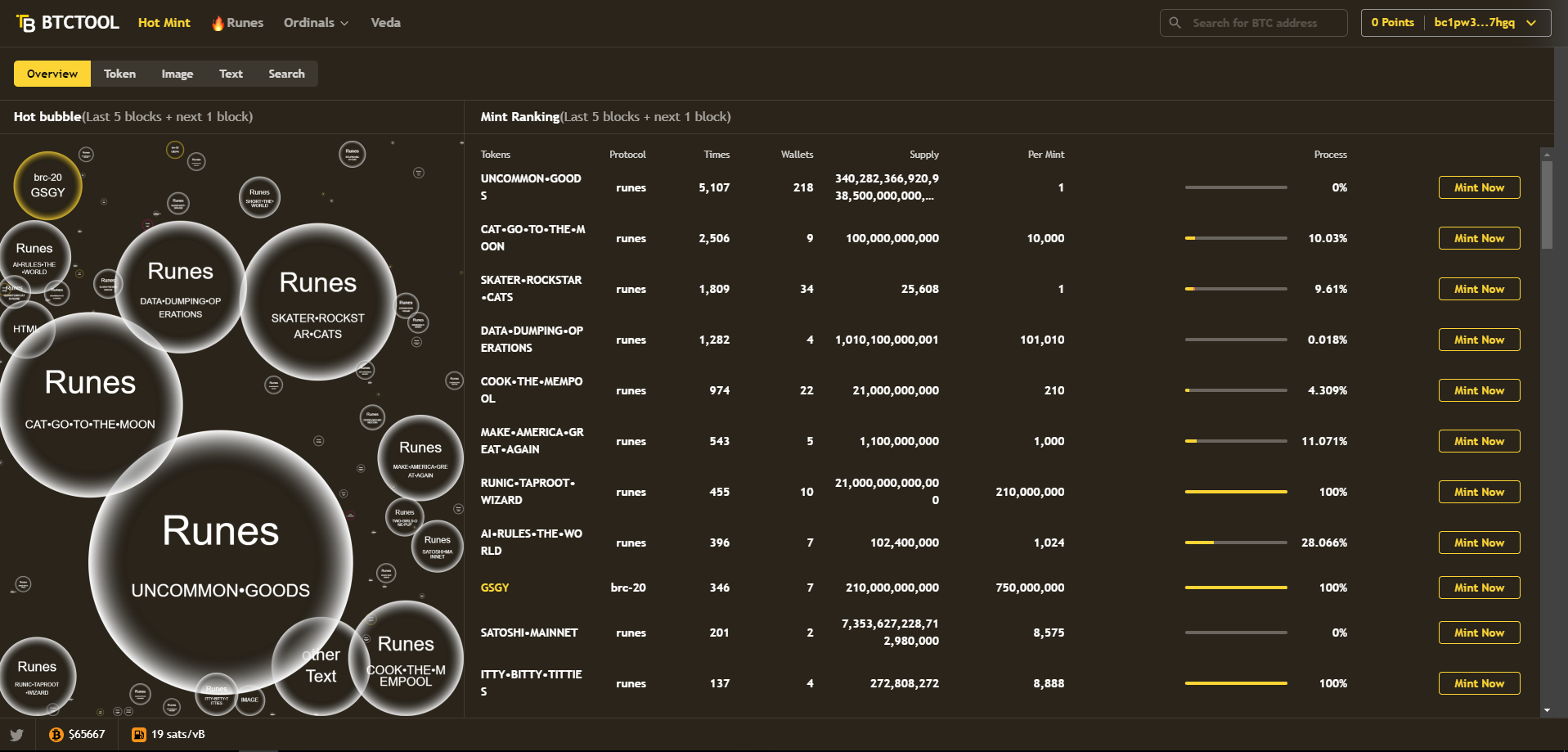This screenshot has height=752, width=1568.
Task: Select the SHORT•THE•WORLD Runes bubble
Action: [259, 197]
